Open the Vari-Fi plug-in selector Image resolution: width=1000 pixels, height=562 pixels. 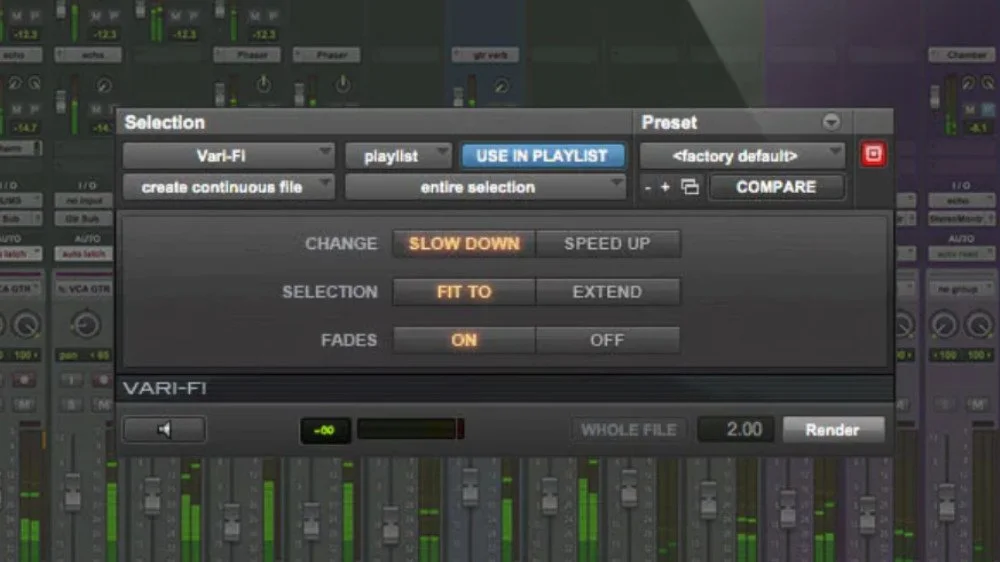click(x=228, y=156)
